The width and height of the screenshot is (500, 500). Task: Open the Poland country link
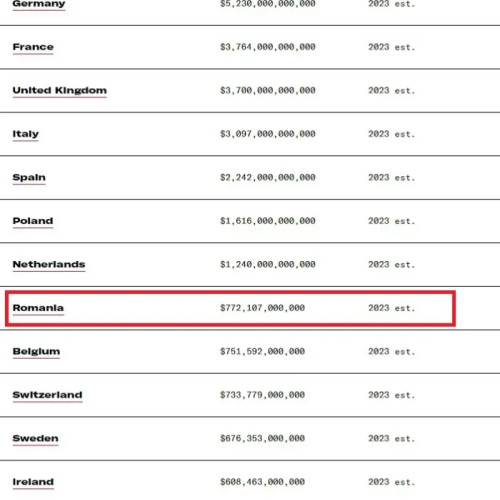click(33, 221)
